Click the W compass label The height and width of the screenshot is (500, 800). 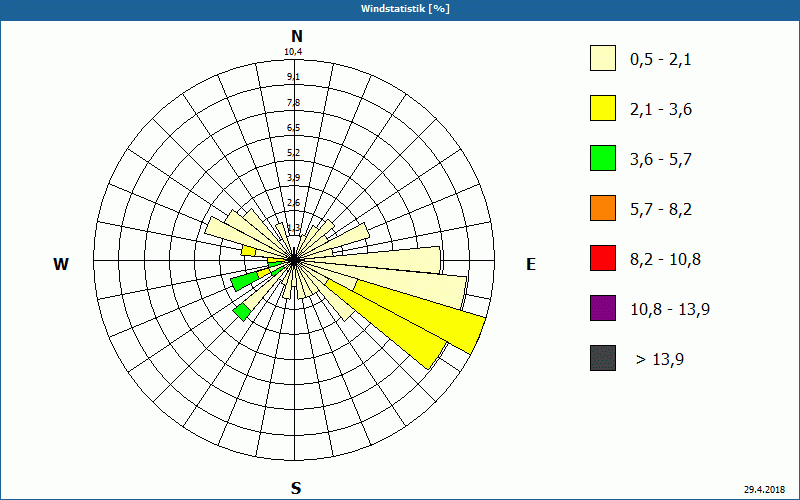coord(61,264)
